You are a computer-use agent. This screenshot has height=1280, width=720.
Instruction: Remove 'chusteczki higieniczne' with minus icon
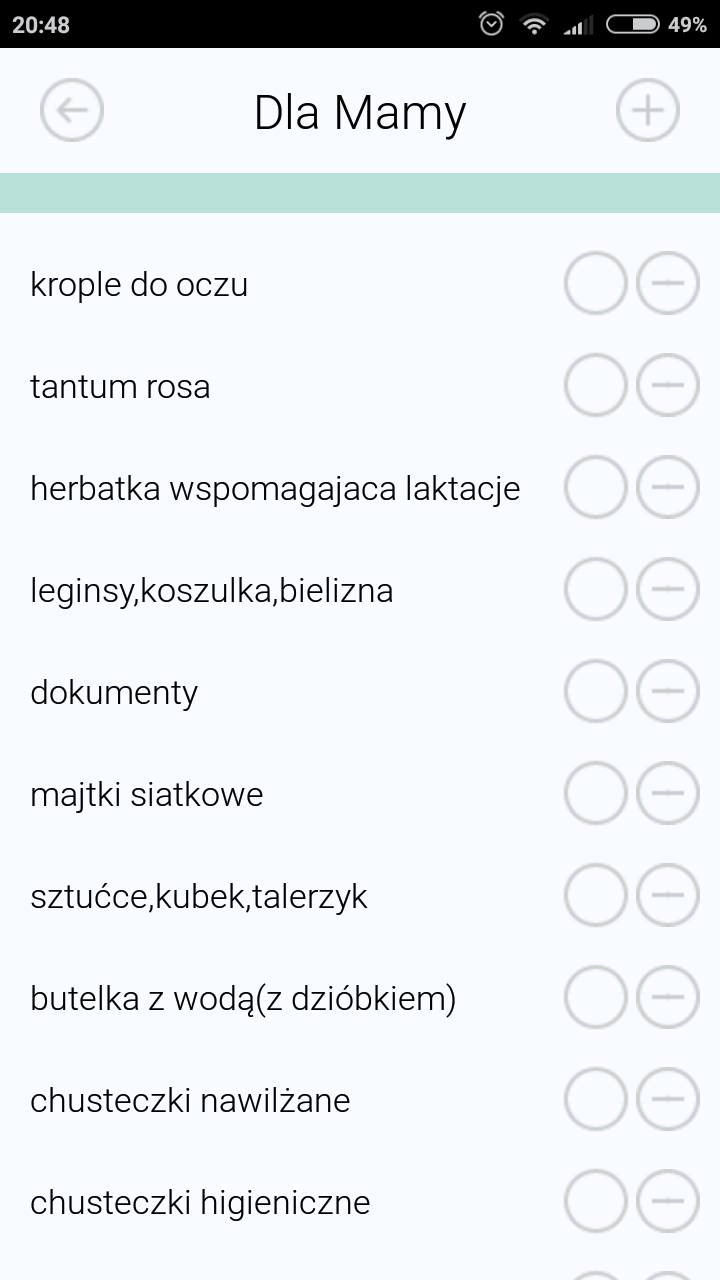[x=667, y=1202]
